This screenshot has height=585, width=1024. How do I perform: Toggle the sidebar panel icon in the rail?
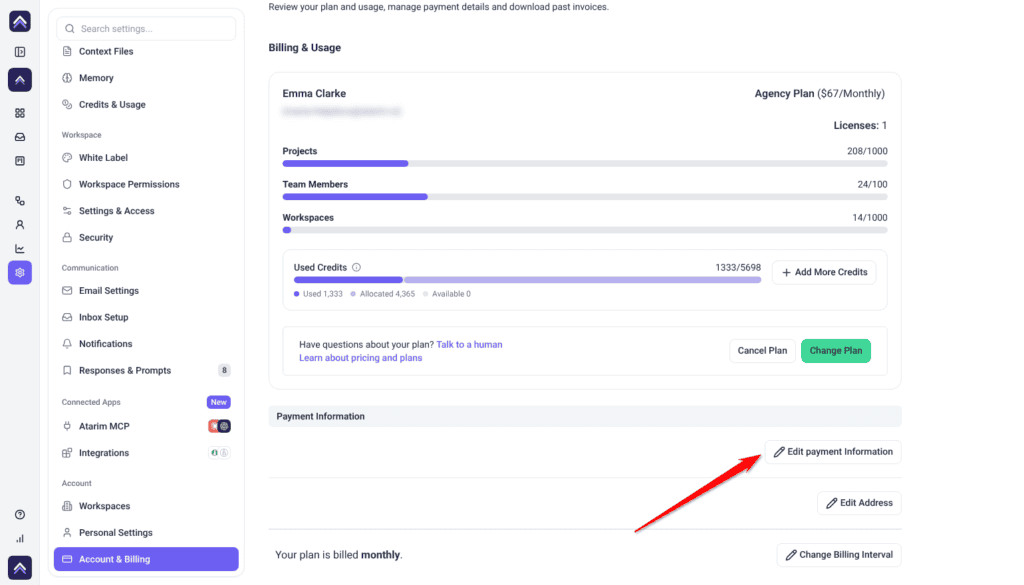click(20, 52)
